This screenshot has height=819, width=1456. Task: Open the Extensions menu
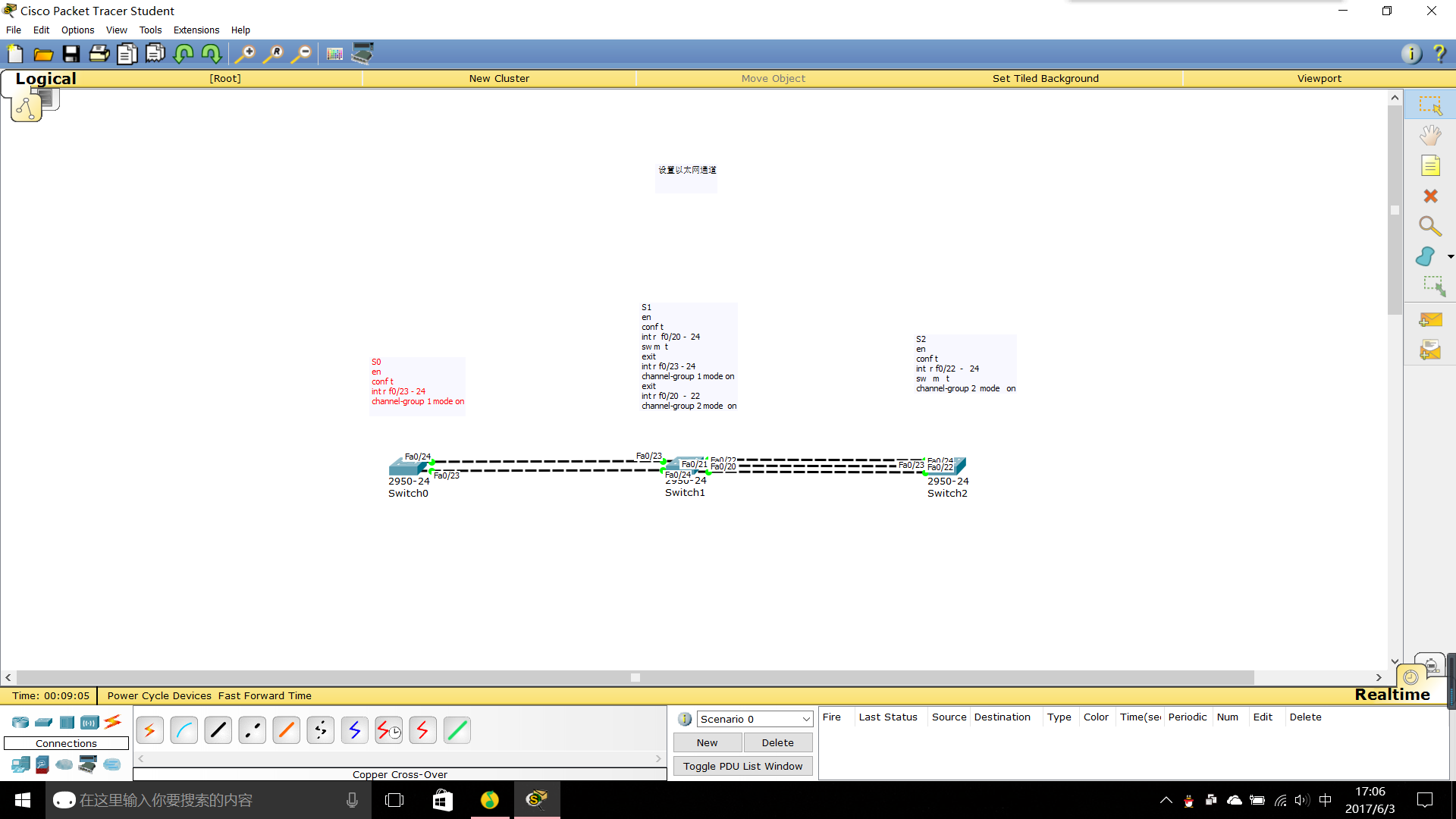point(196,30)
